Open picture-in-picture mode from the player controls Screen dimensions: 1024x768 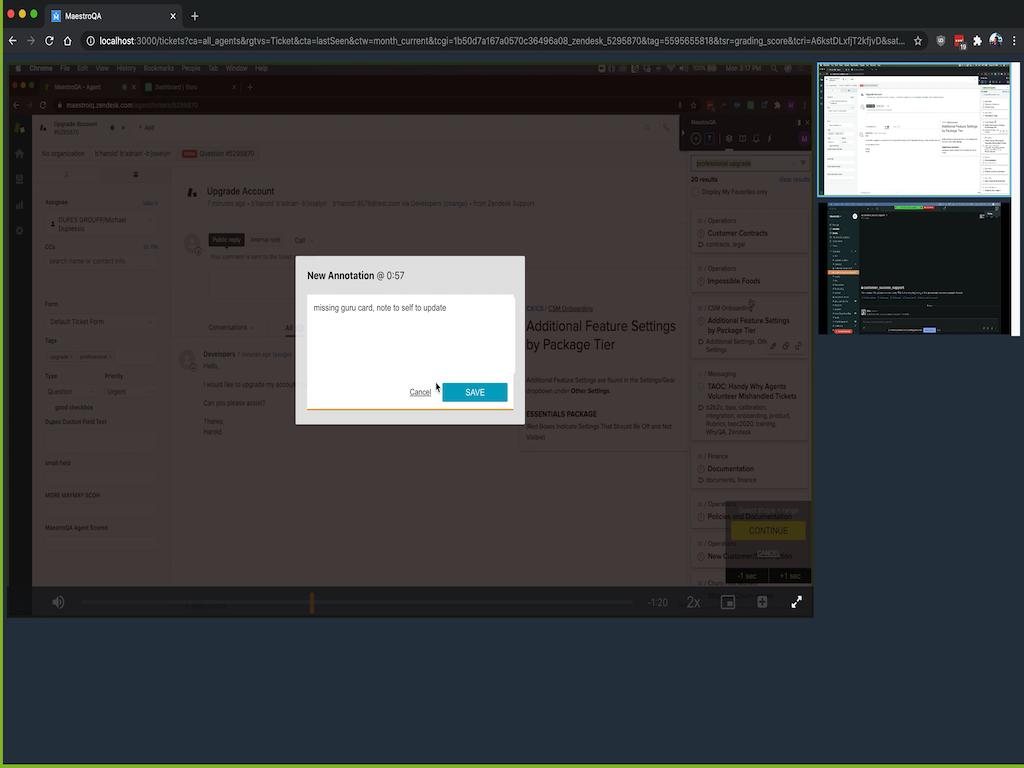tap(727, 602)
